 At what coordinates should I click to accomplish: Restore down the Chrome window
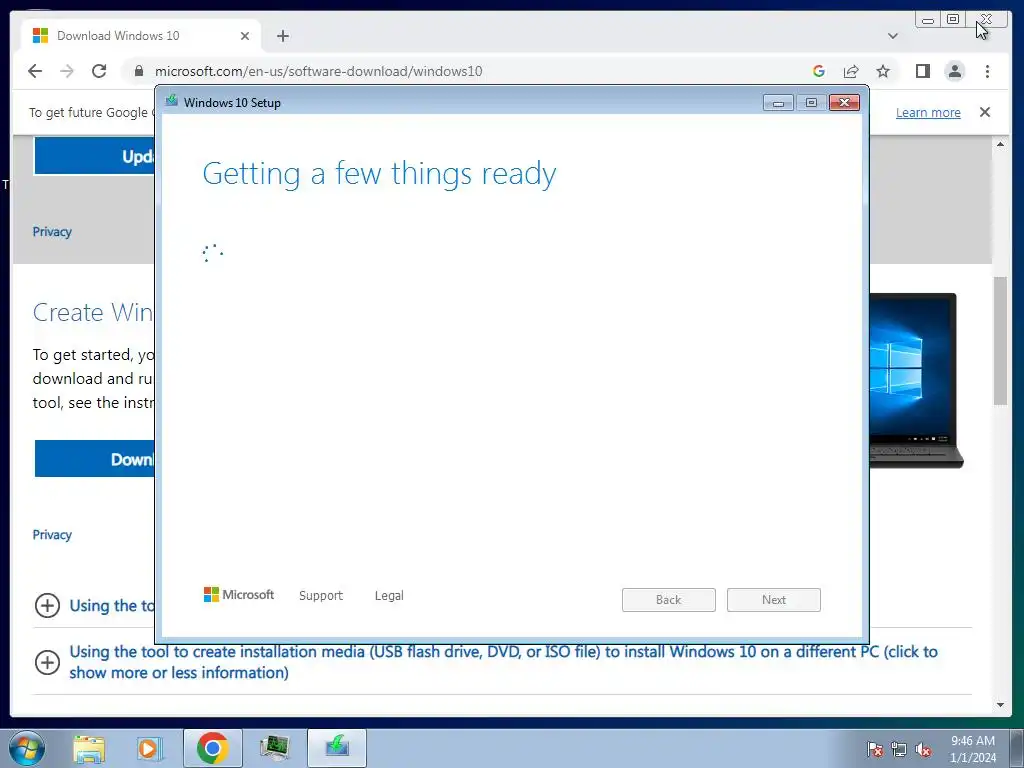953,20
